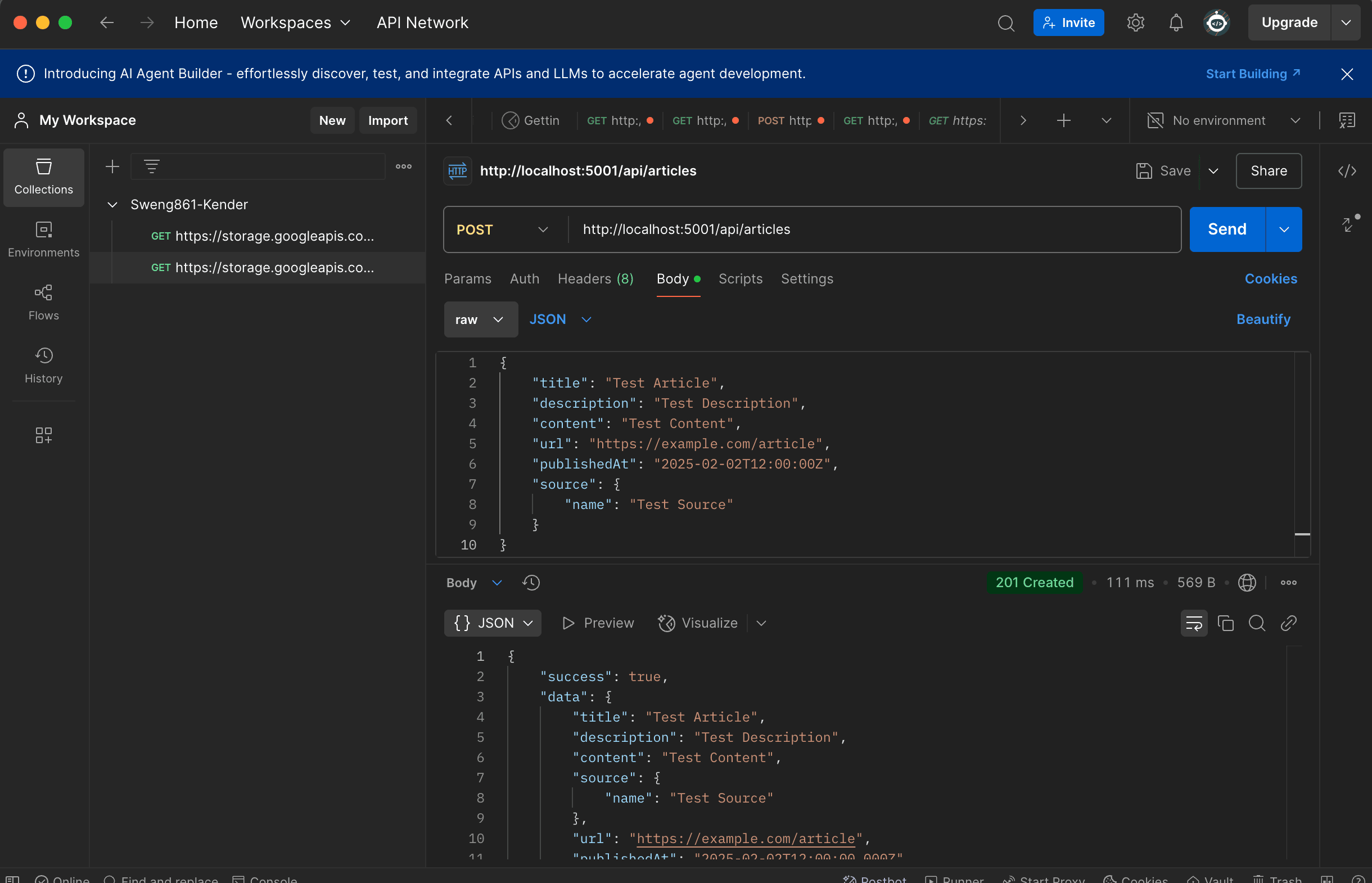Open the Collections sidebar panel

(x=43, y=177)
